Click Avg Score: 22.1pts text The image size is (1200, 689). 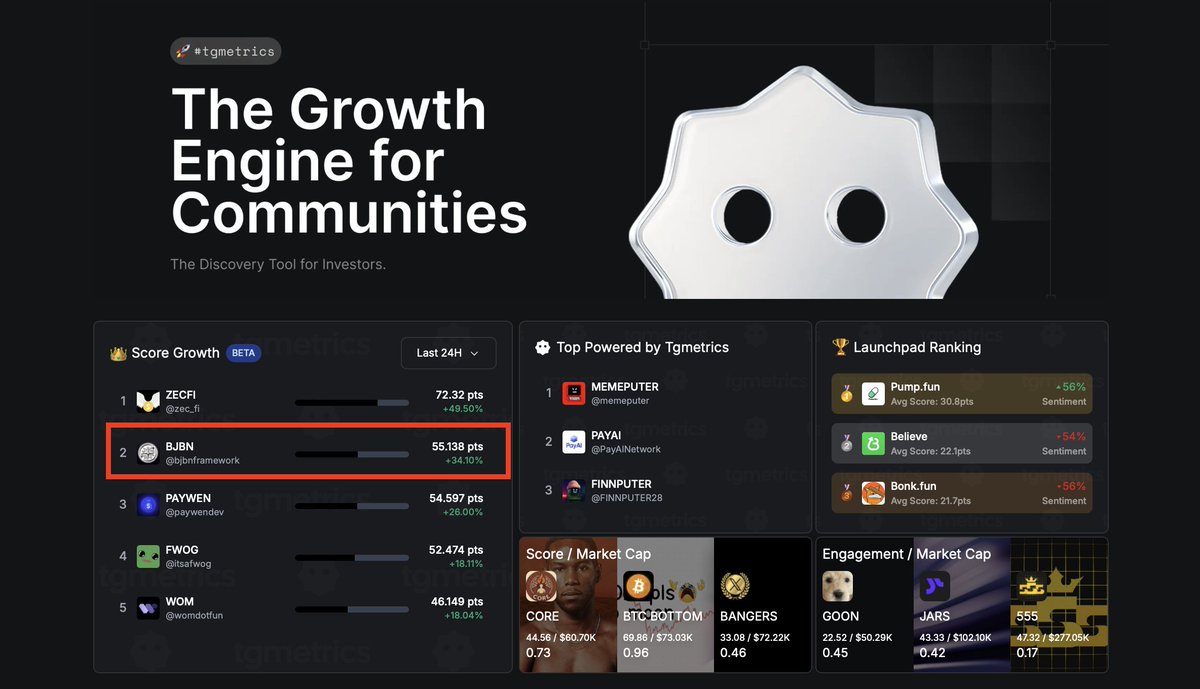point(931,451)
